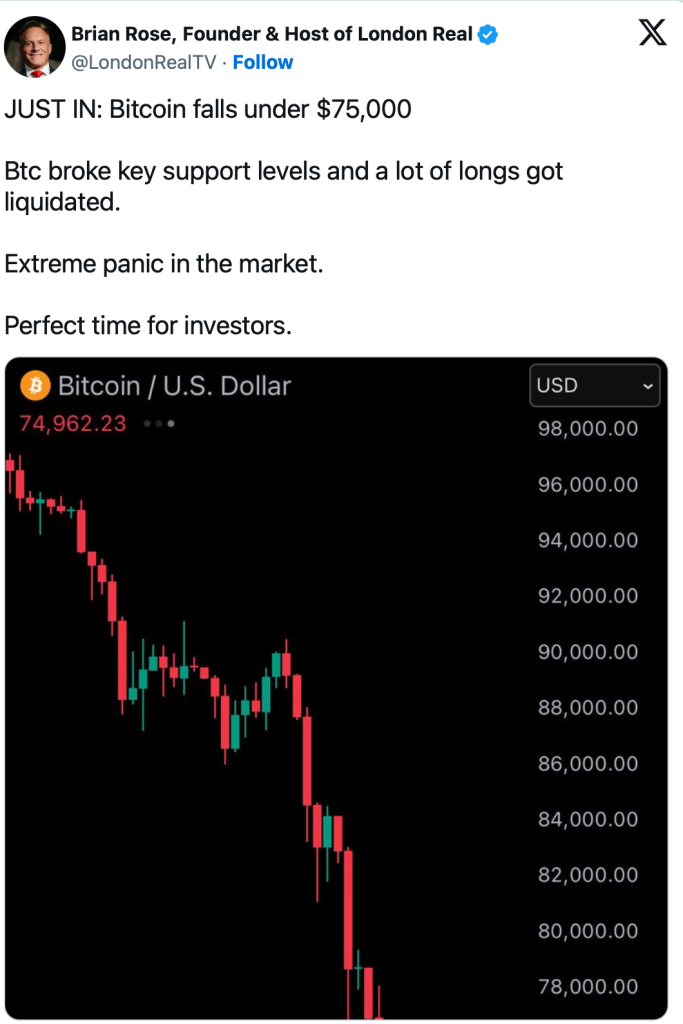Click the "JUST IN: Bitcoin falls" headline text
The width and height of the screenshot is (683, 1024).
(x=208, y=109)
